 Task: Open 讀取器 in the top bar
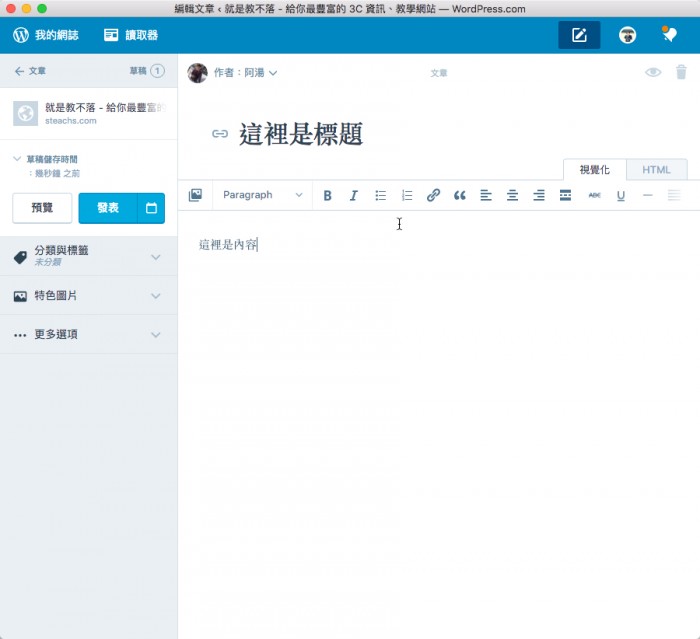point(131,35)
